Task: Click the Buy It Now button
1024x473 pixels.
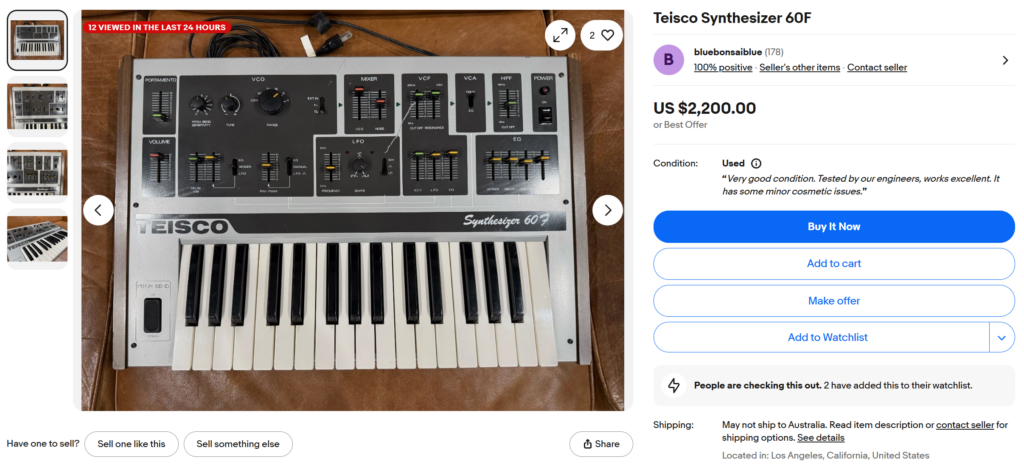Action: pyautogui.click(x=834, y=227)
